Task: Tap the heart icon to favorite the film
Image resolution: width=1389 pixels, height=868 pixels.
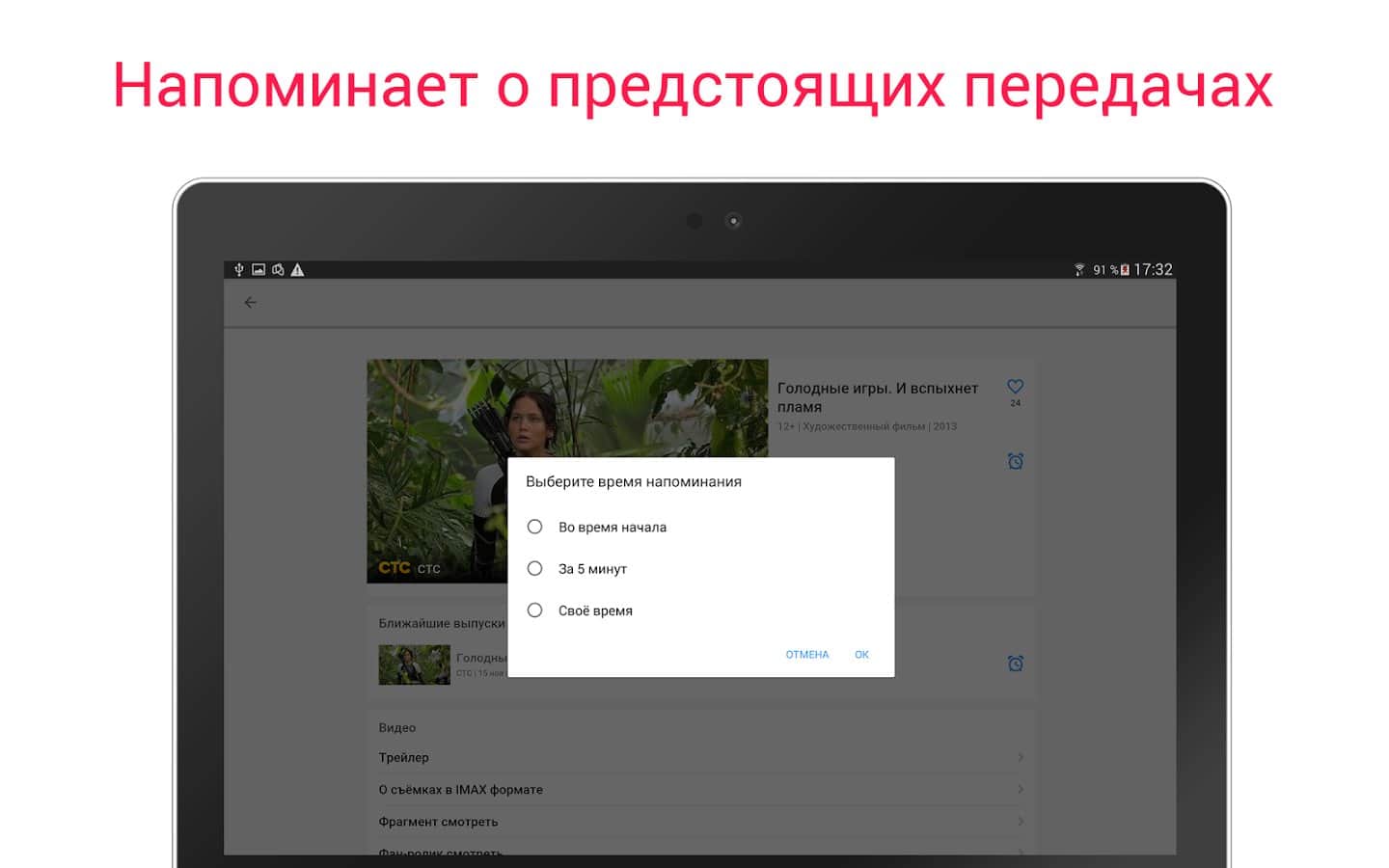Action: click(1015, 387)
